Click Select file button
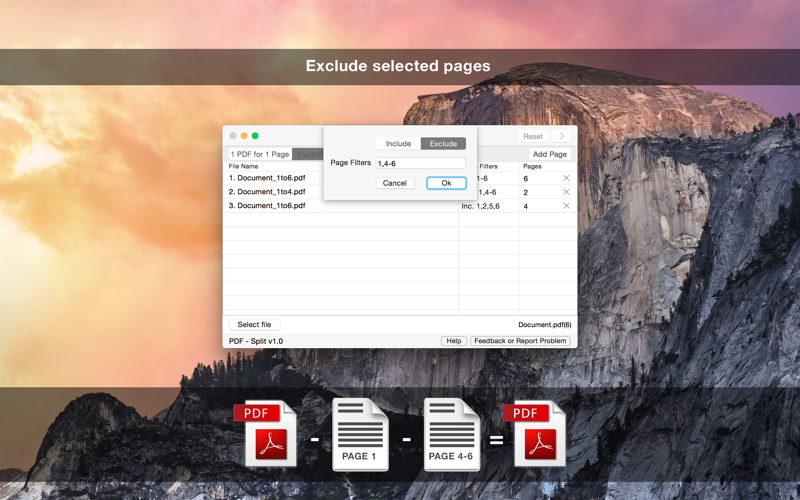 [x=255, y=324]
